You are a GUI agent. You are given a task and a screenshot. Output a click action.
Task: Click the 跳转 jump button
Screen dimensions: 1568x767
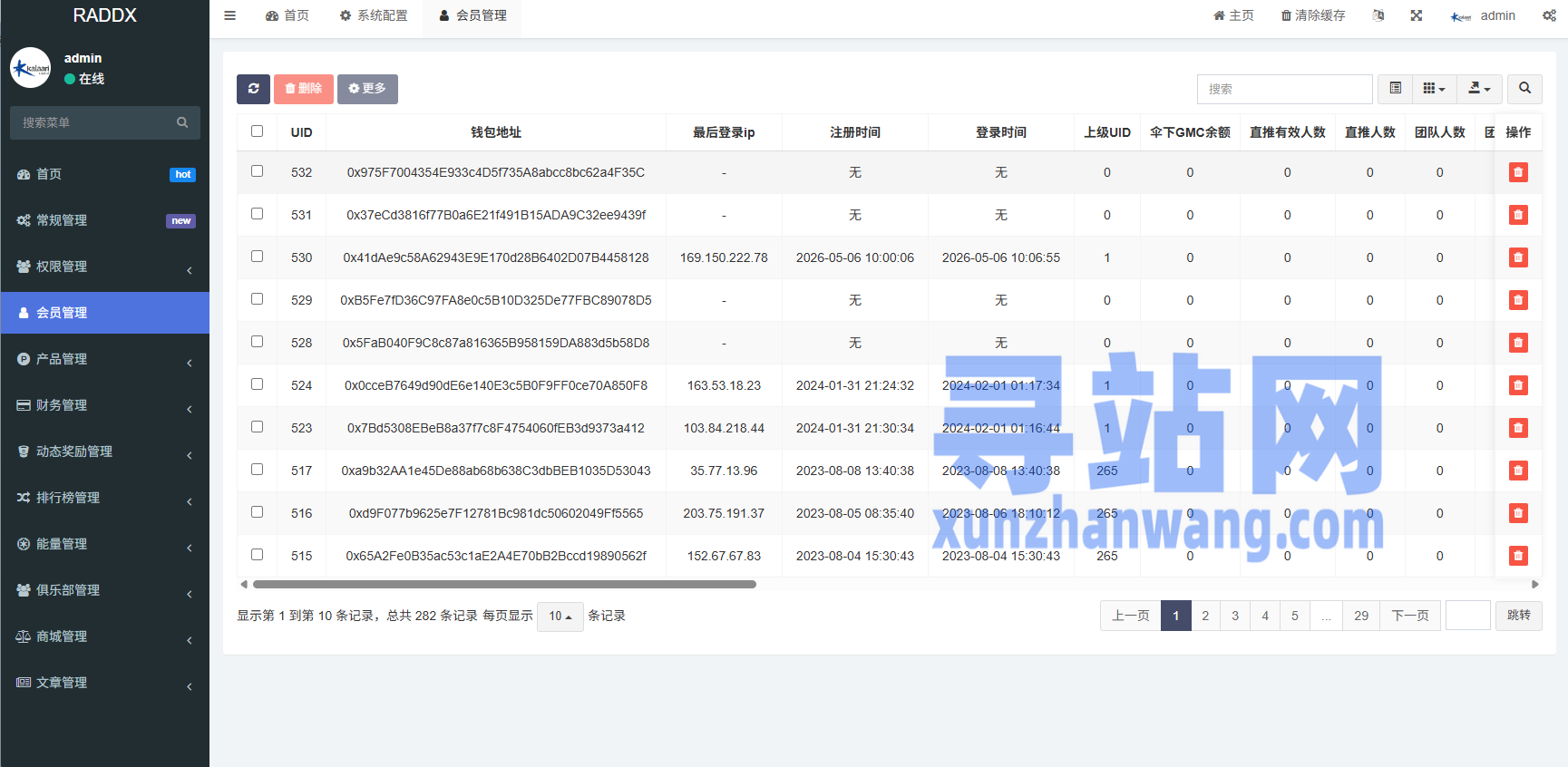click(x=1519, y=616)
